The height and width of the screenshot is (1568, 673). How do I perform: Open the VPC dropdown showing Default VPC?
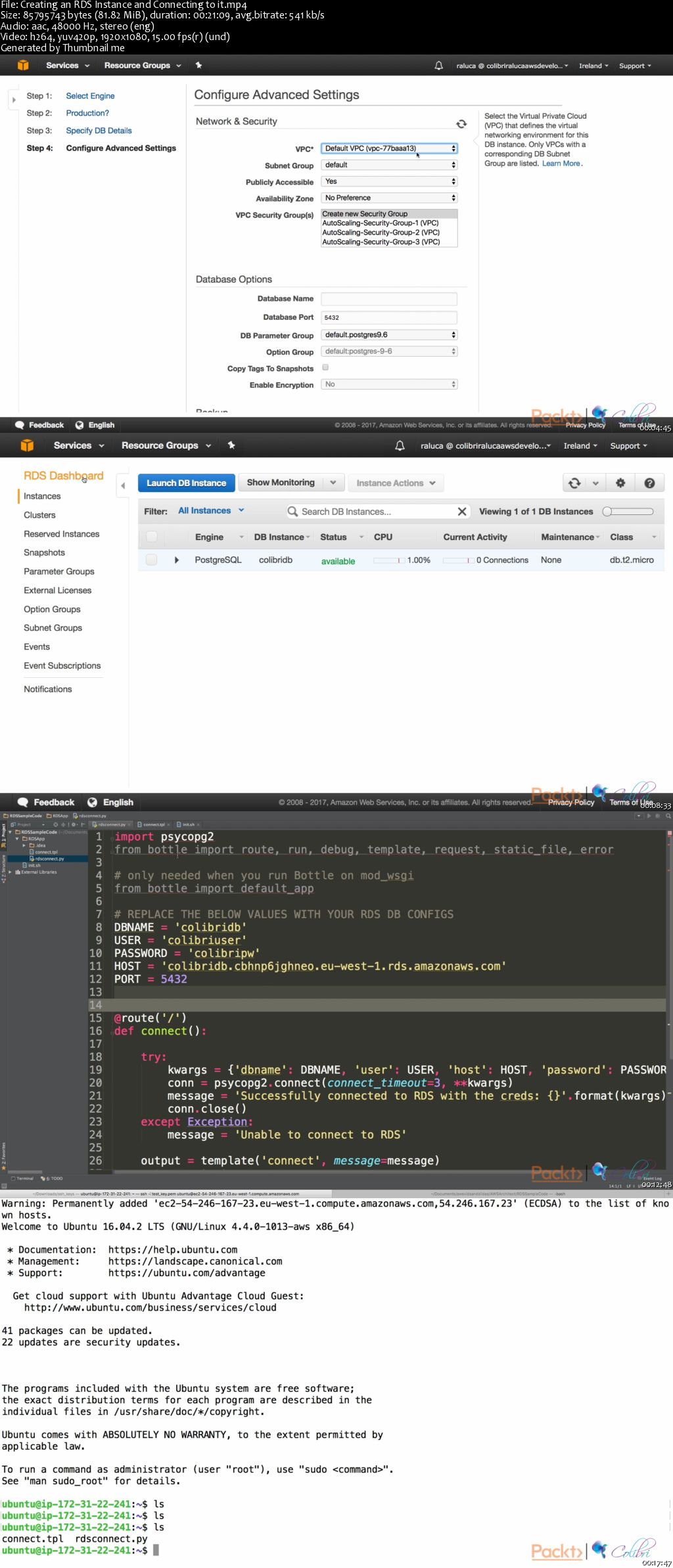point(389,148)
